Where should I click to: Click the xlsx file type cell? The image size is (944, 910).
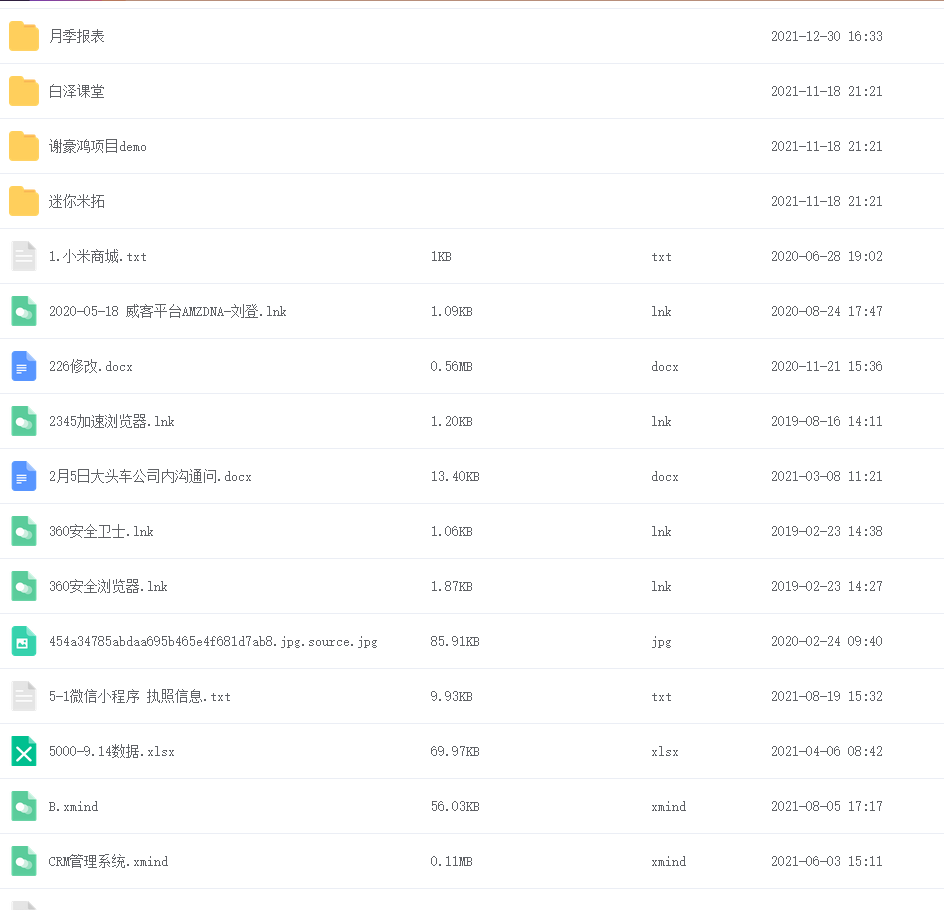pyautogui.click(x=665, y=752)
